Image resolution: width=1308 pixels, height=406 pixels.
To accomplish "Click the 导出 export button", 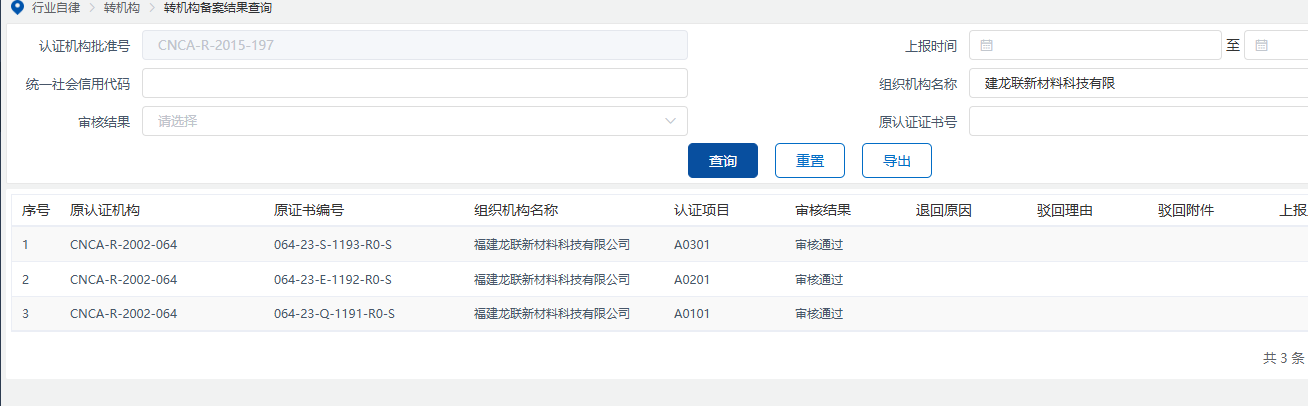I will click(x=897, y=161).
